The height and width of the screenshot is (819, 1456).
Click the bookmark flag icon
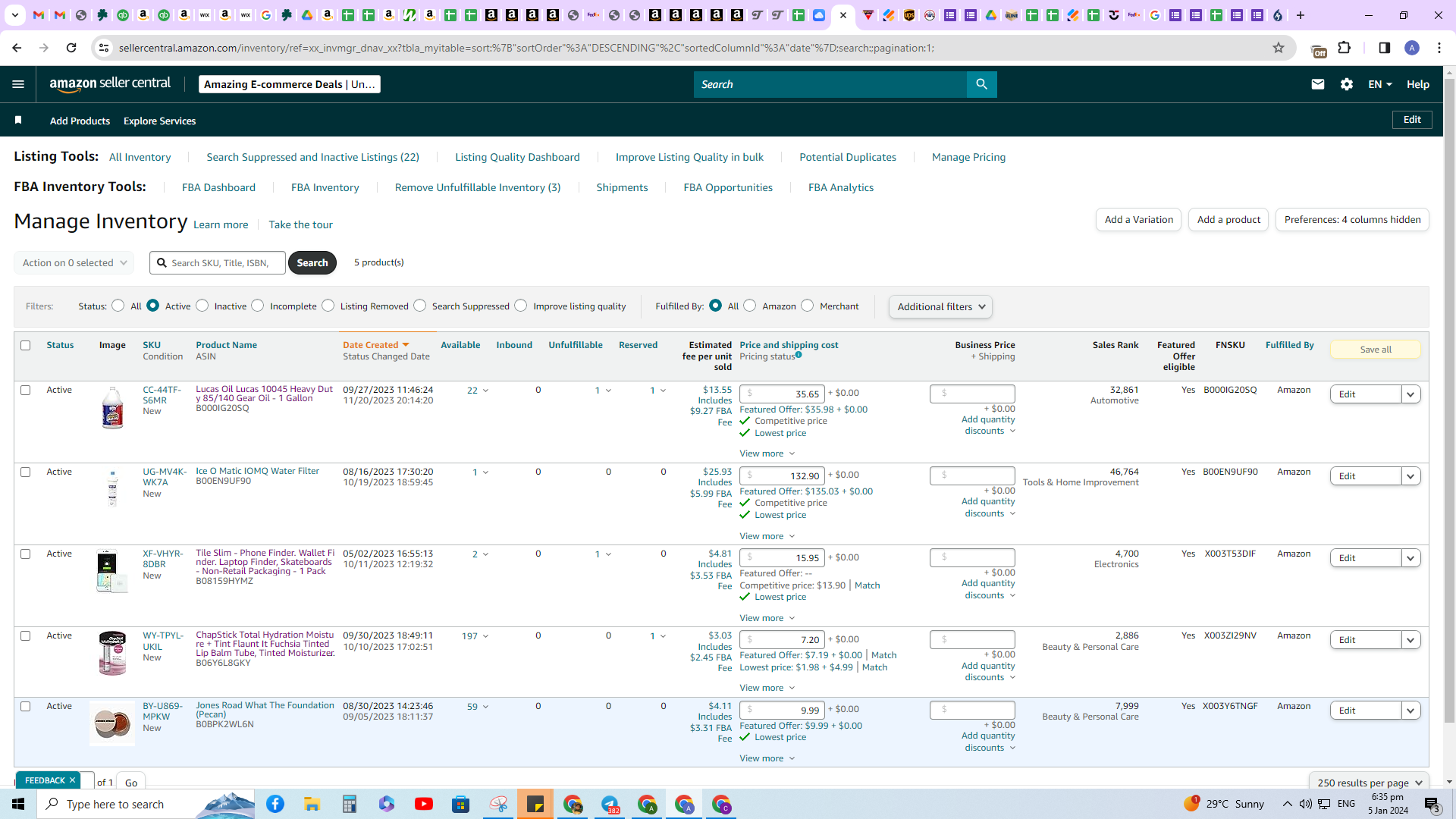[18, 120]
